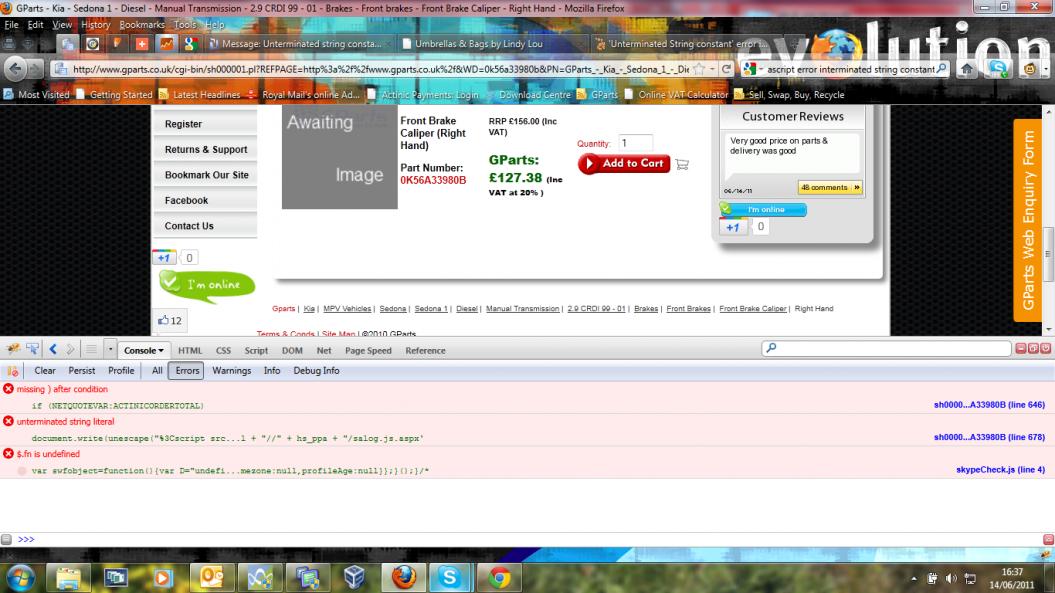
Task: Open the 48 comments reviews button
Action: click(x=830, y=188)
